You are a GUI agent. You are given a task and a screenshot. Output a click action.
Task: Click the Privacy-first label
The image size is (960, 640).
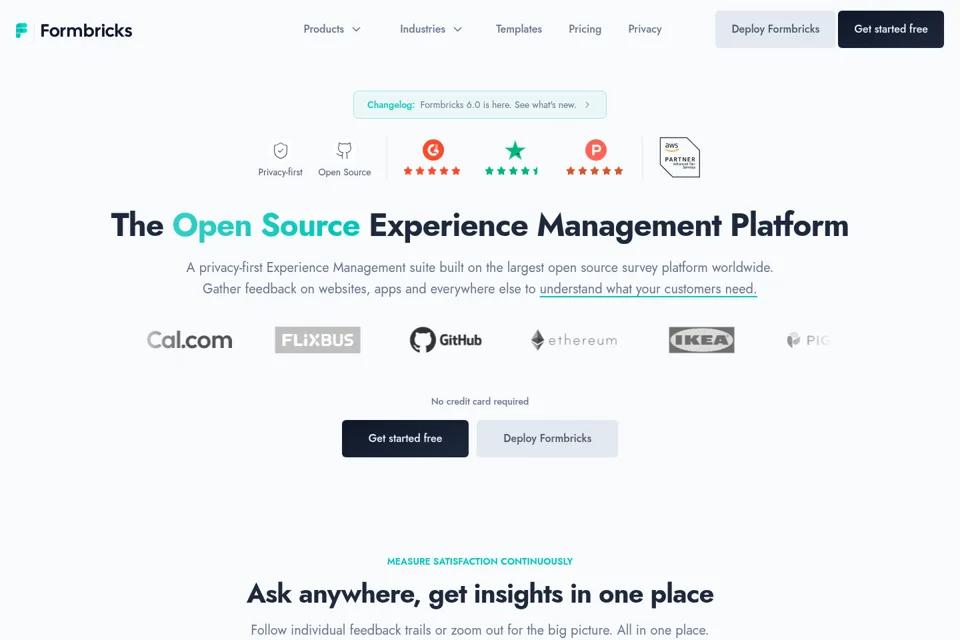point(280,172)
